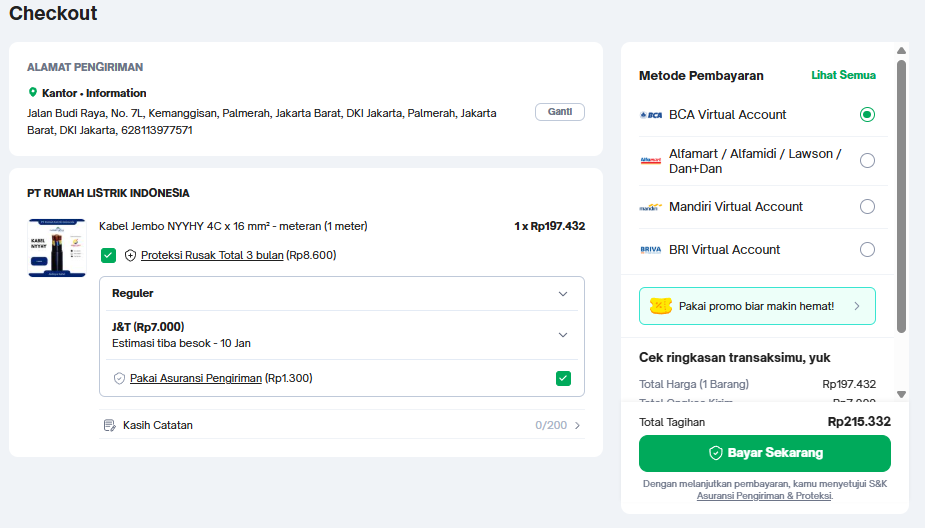The image size is (925, 528).
Task: Open promo list via the promo banner arrow
Action: 857,306
